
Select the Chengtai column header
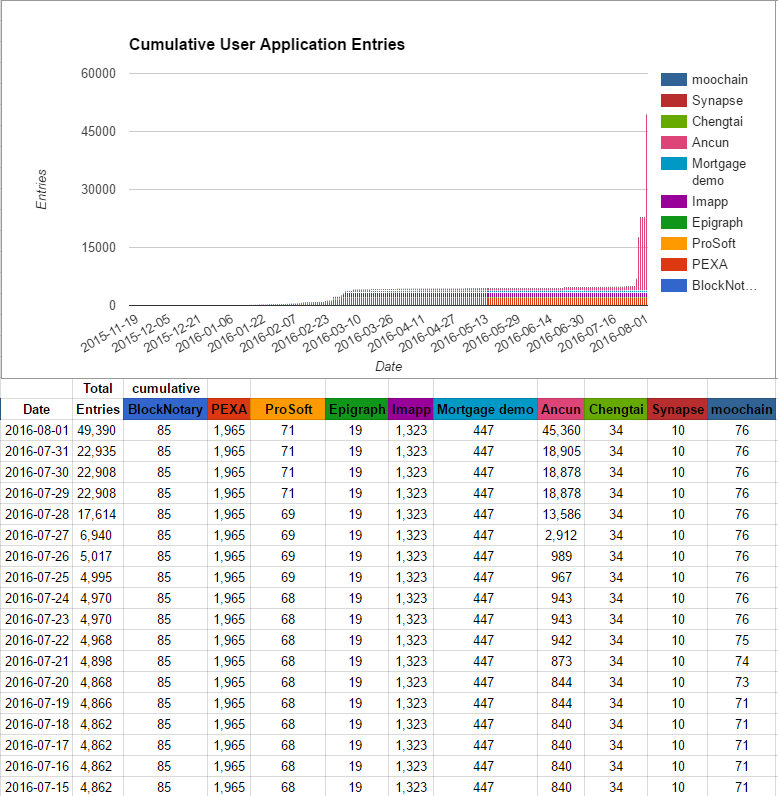(616, 409)
